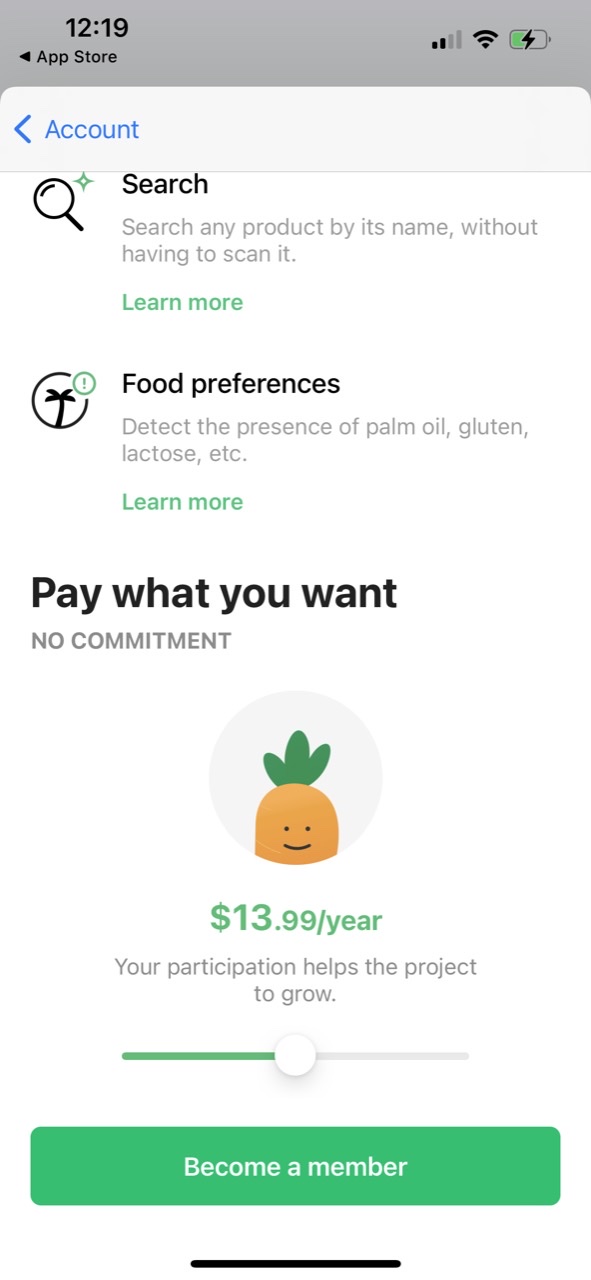Click the green filled slider track
Viewport: 591px width, 1280px height.
point(200,1055)
